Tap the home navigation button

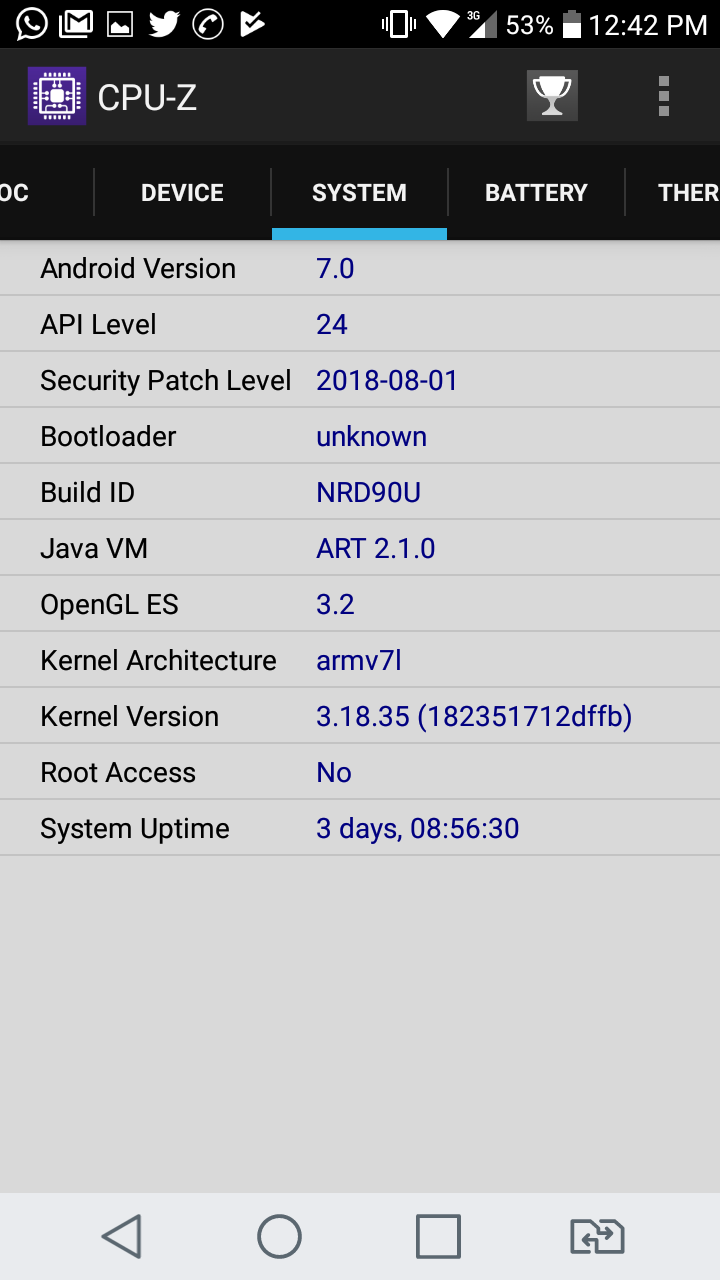click(x=280, y=1236)
